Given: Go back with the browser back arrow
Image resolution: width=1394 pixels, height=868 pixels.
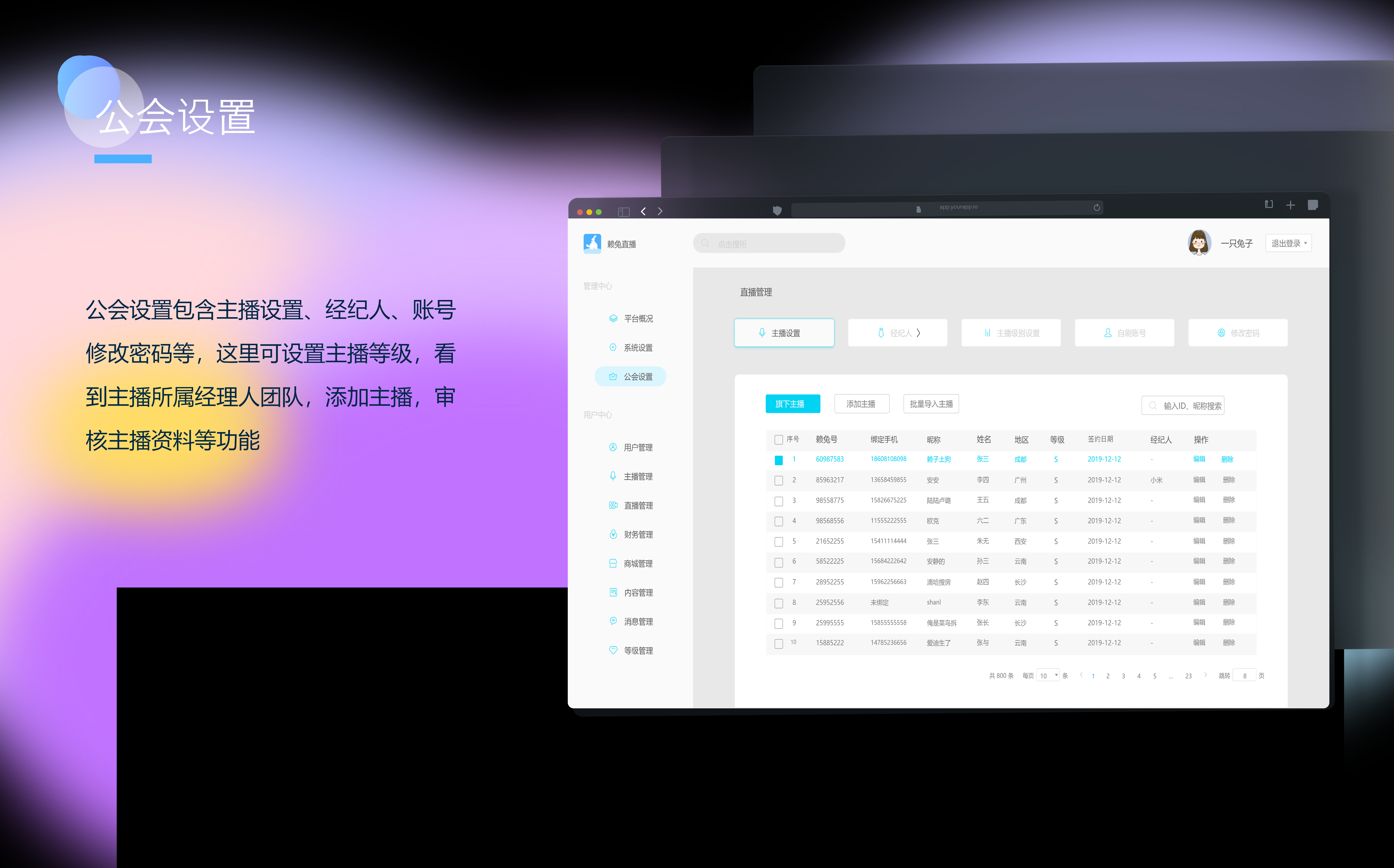Looking at the screenshot, I should 643,211.
